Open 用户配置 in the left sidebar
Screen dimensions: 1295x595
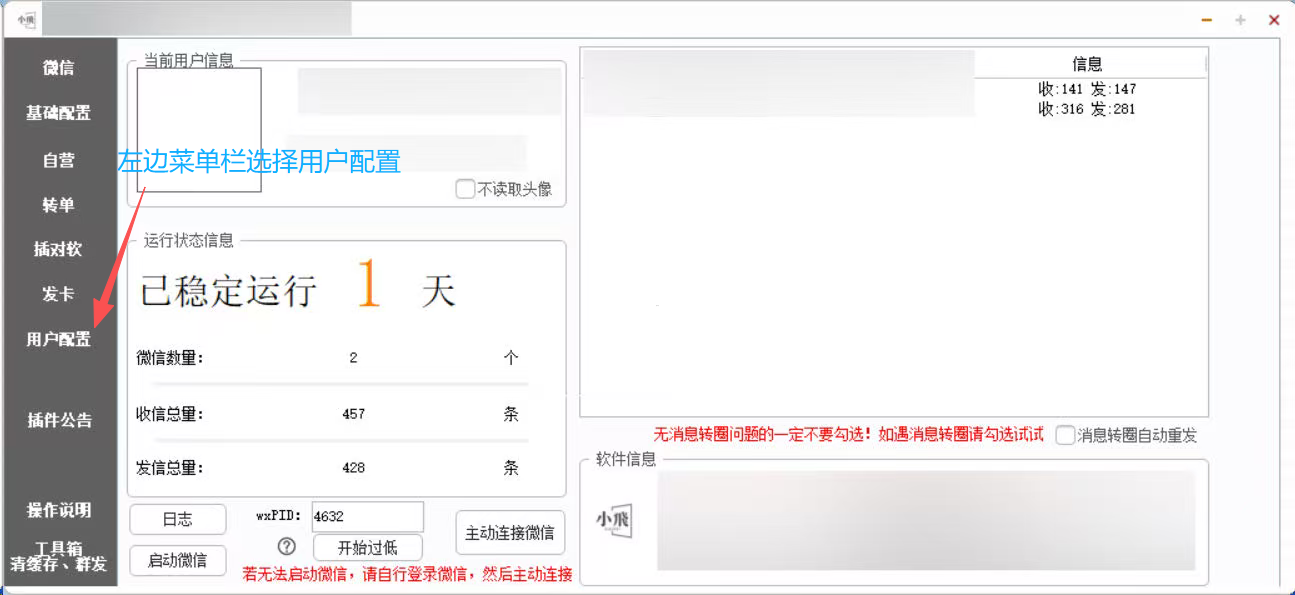(x=59, y=340)
